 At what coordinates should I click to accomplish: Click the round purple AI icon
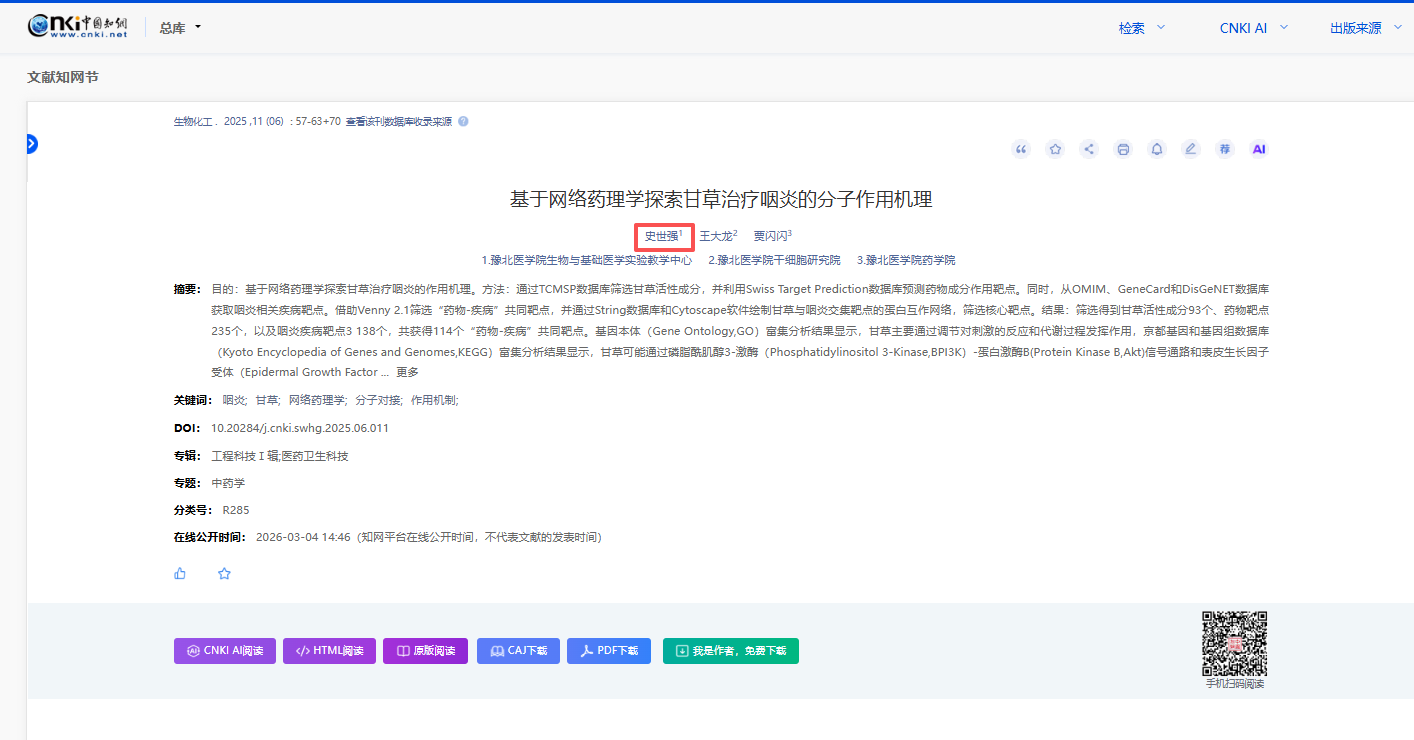pyautogui.click(x=1259, y=149)
